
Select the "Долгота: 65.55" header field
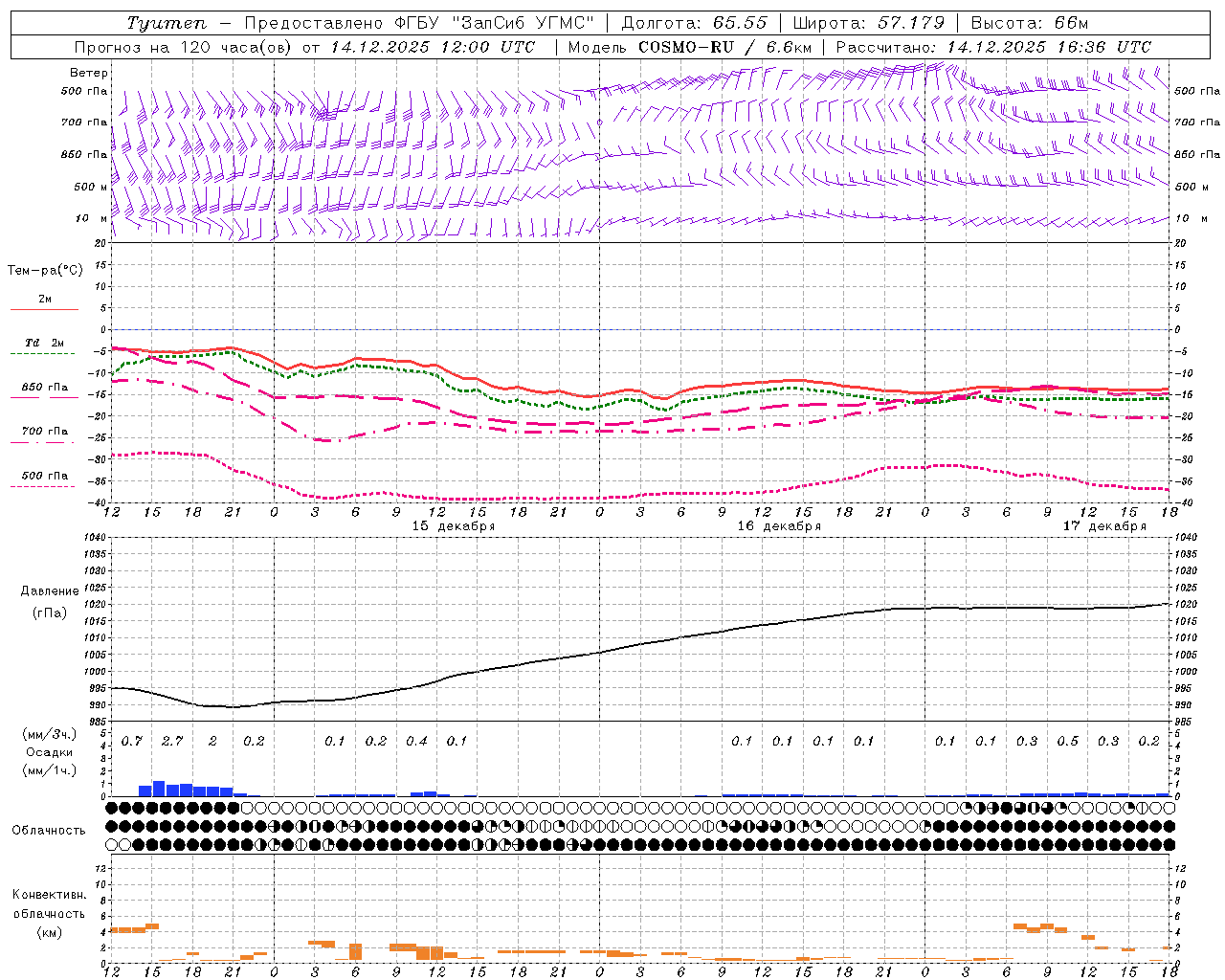click(x=694, y=23)
